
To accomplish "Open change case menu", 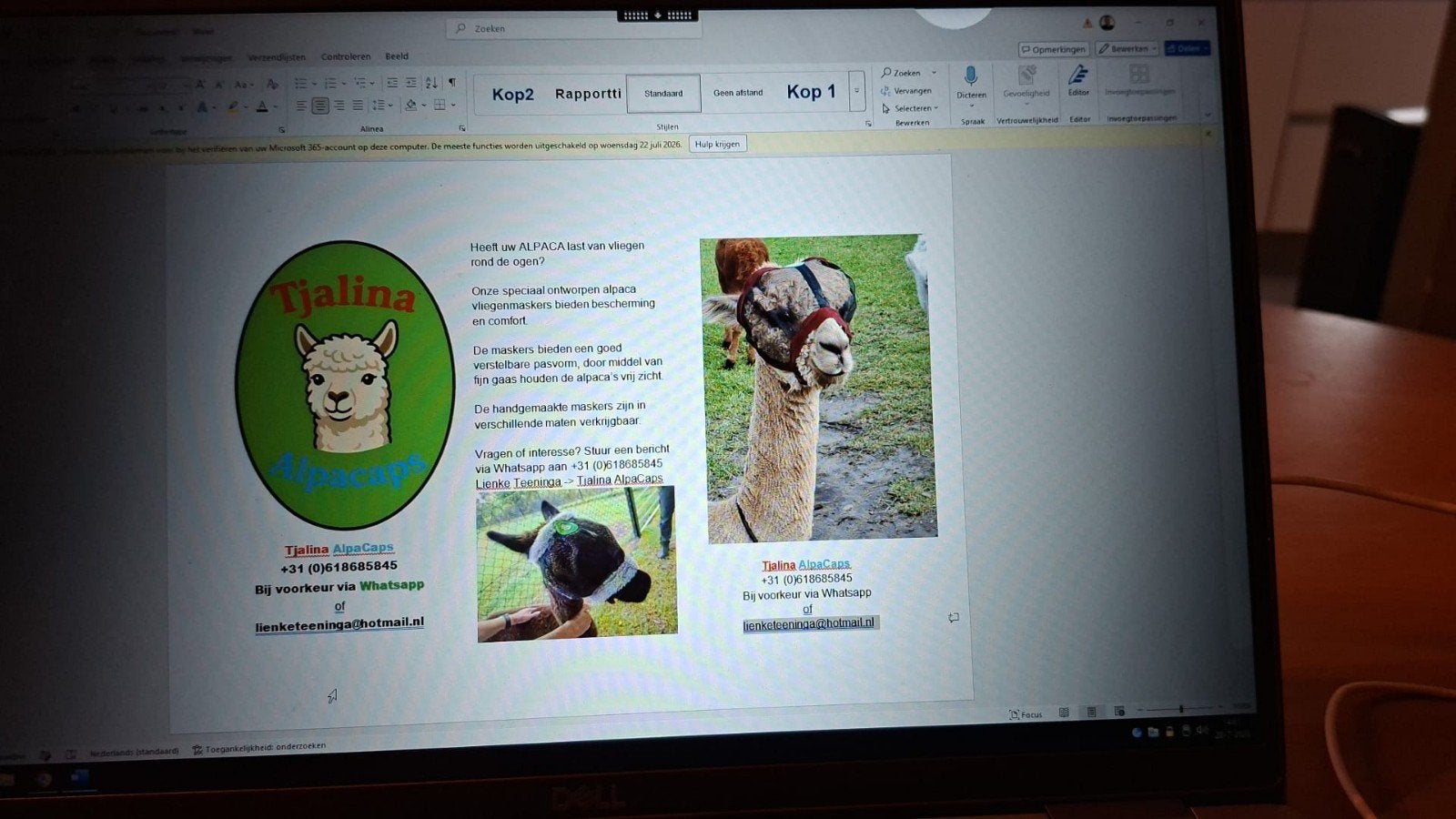I will pyautogui.click(x=242, y=85).
